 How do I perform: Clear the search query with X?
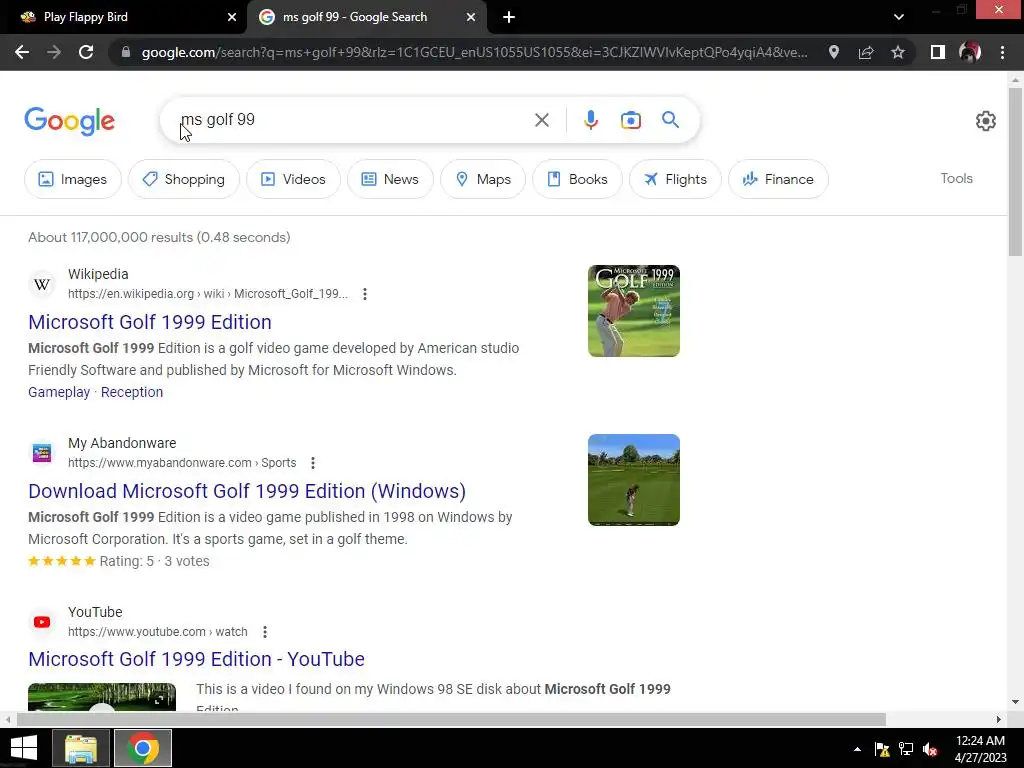[541, 120]
